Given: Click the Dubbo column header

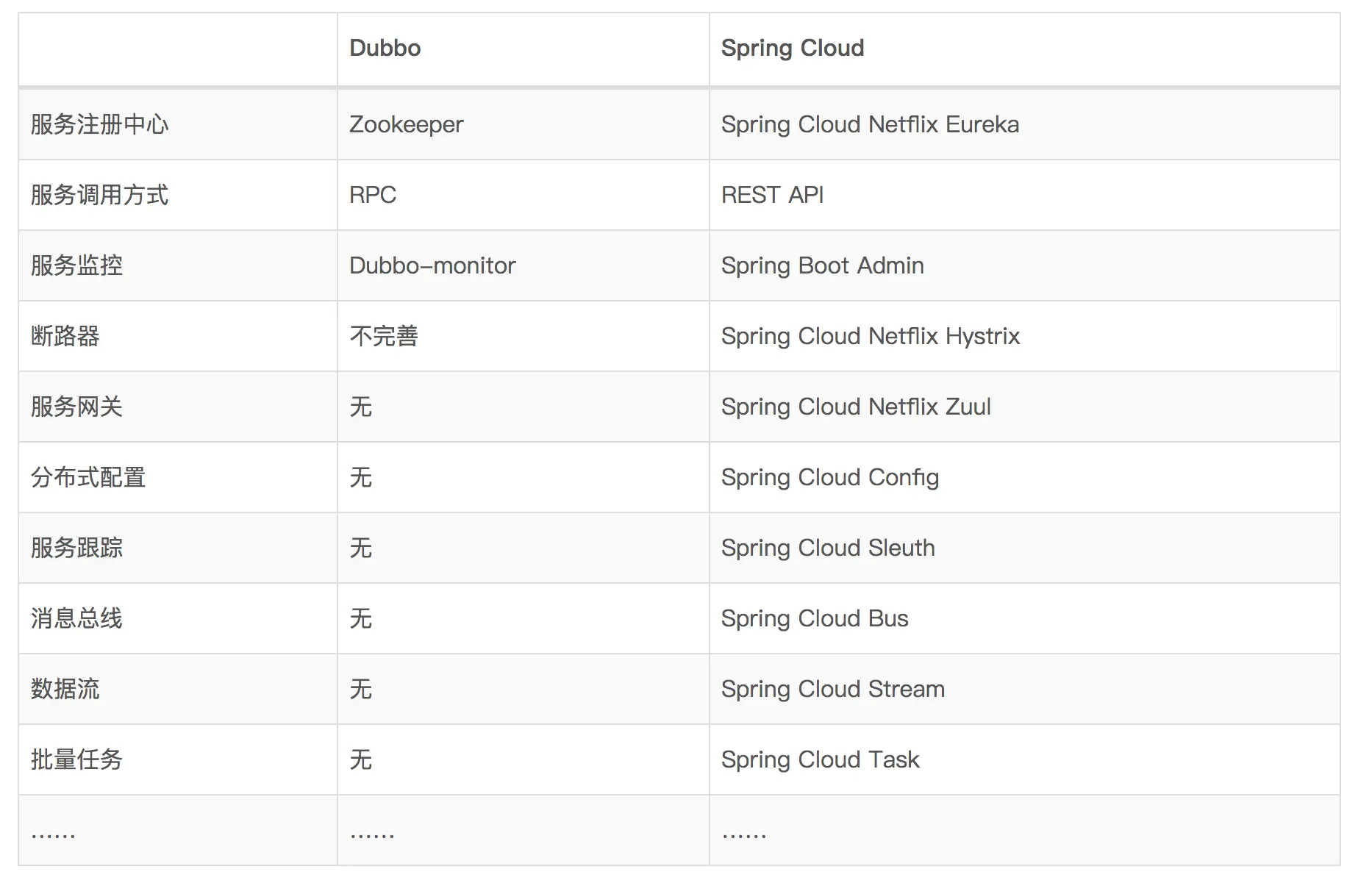Looking at the screenshot, I should coord(385,48).
